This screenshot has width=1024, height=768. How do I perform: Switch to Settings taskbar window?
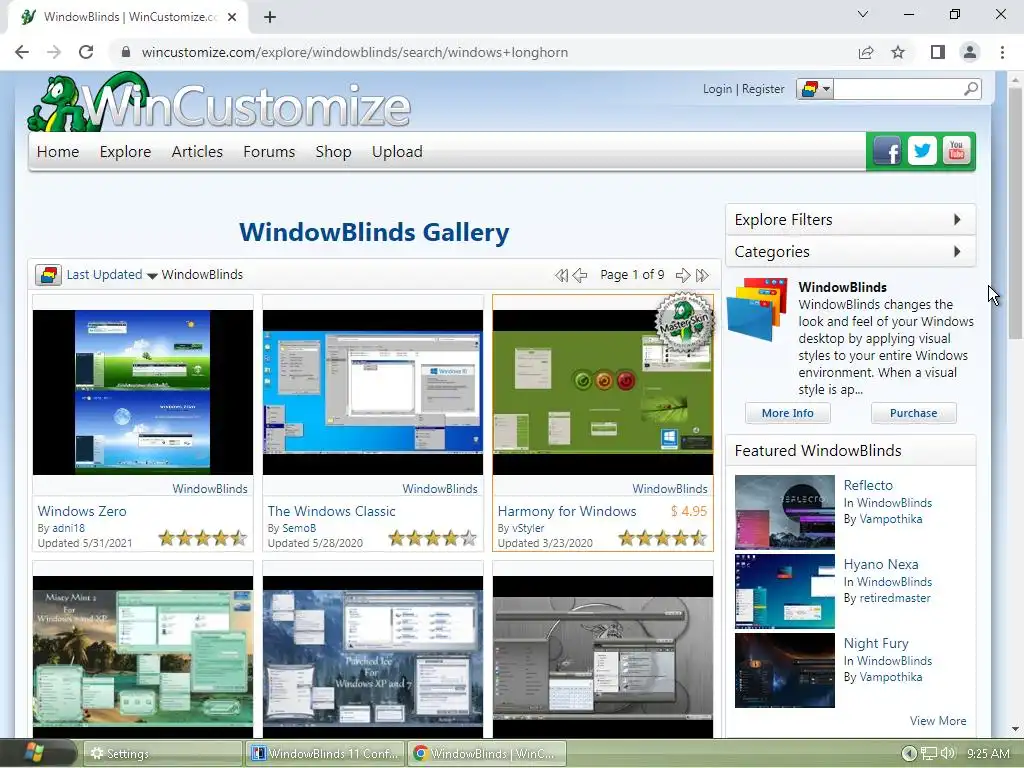(163, 753)
